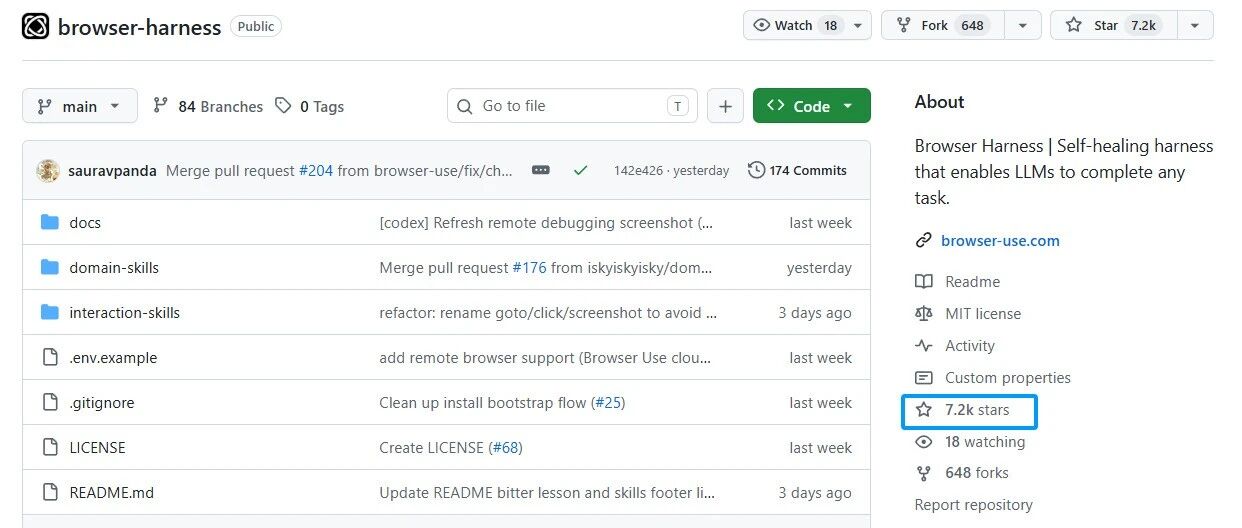View the 0 Tags link

coord(310,106)
